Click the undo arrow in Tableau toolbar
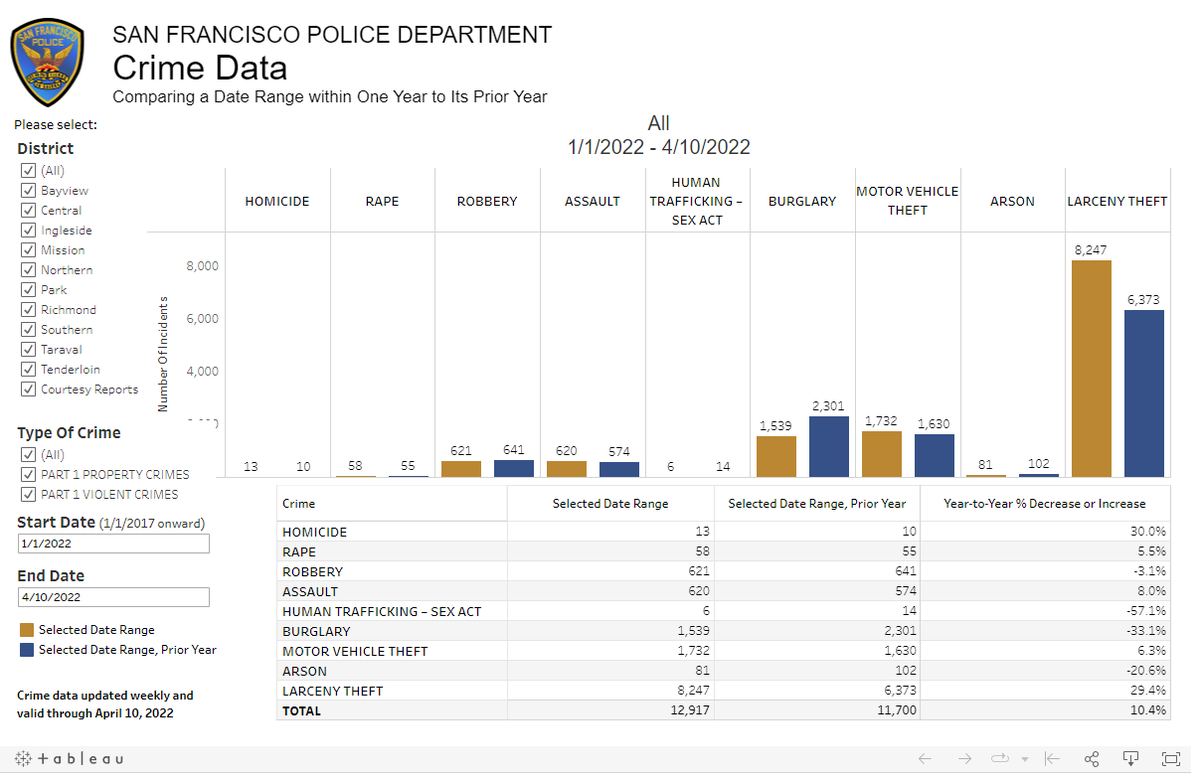1200x782 pixels. (925, 759)
